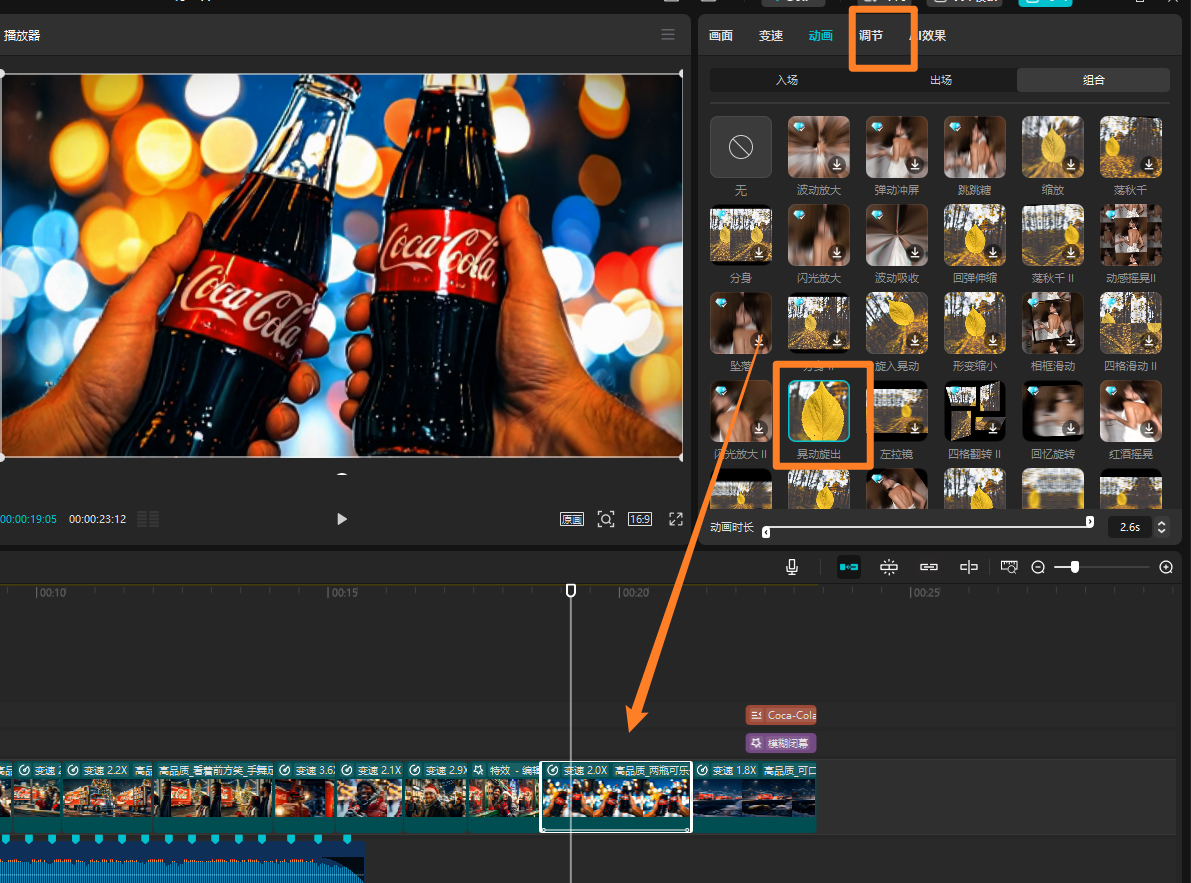Apply the 闪光放大 animation
The image size is (1191, 883).
click(x=819, y=235)
